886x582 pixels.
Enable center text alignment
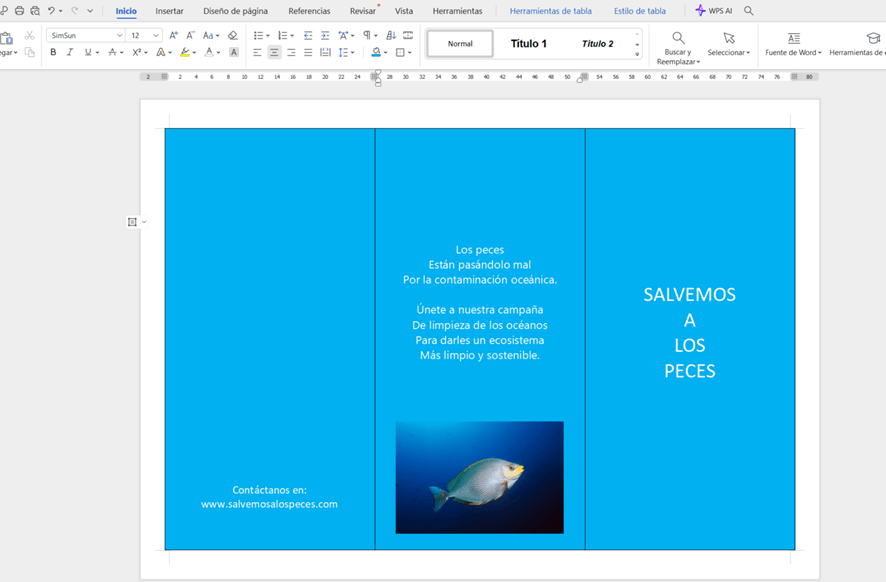[x=274, y=52]
